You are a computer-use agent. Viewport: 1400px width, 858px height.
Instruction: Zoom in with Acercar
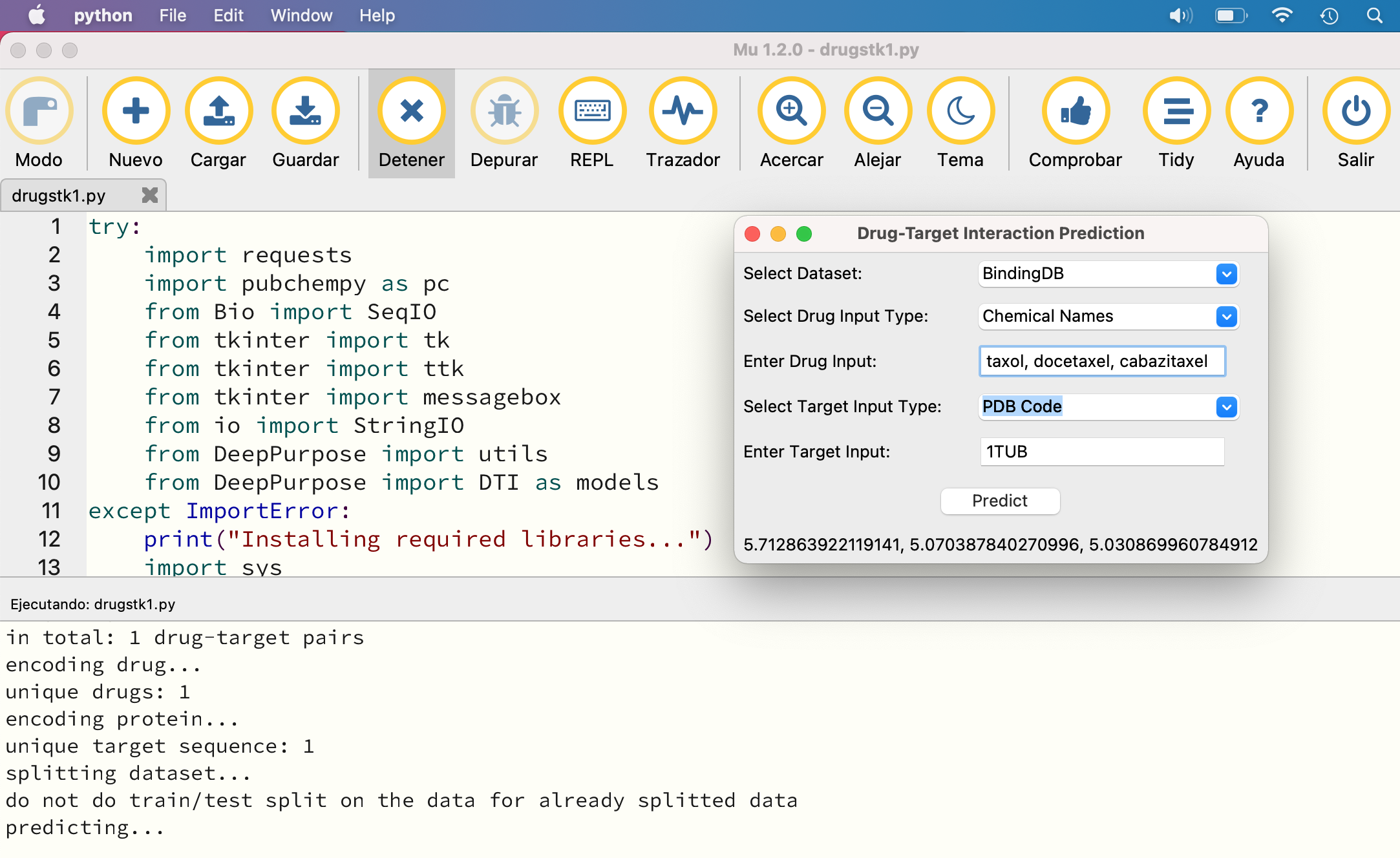point(791,111)
